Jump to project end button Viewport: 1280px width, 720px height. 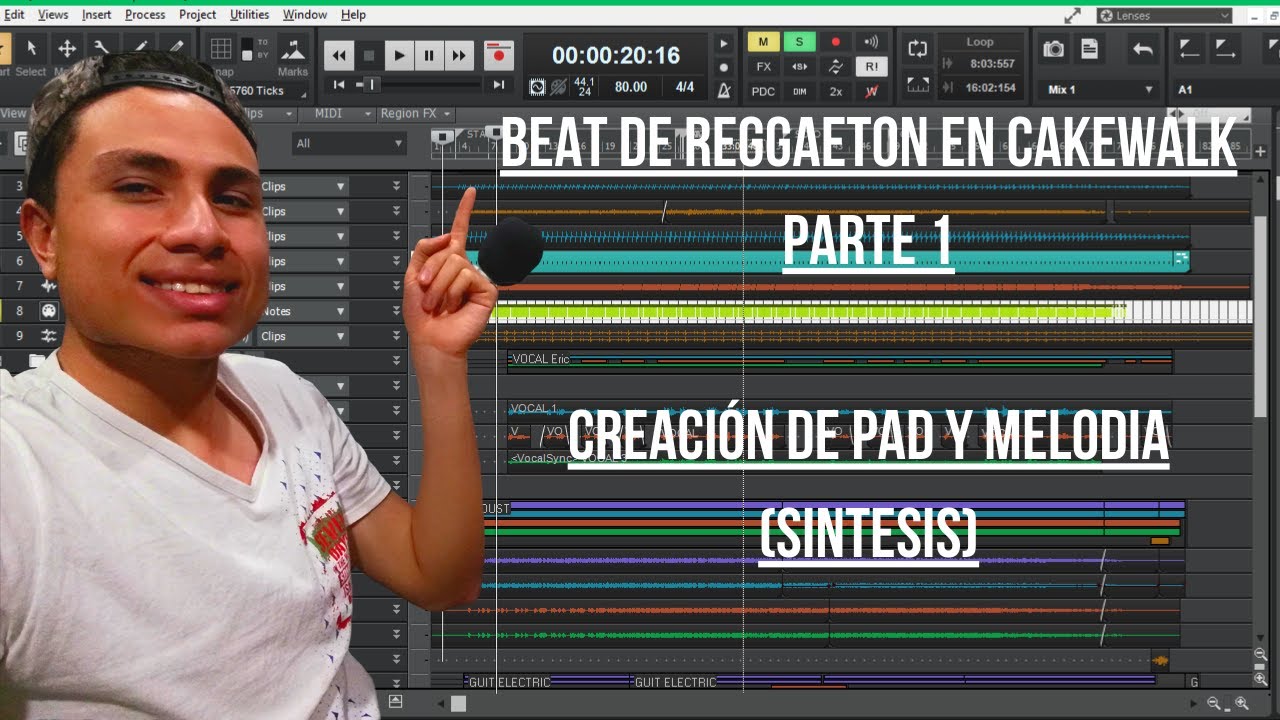coord(498,86)
